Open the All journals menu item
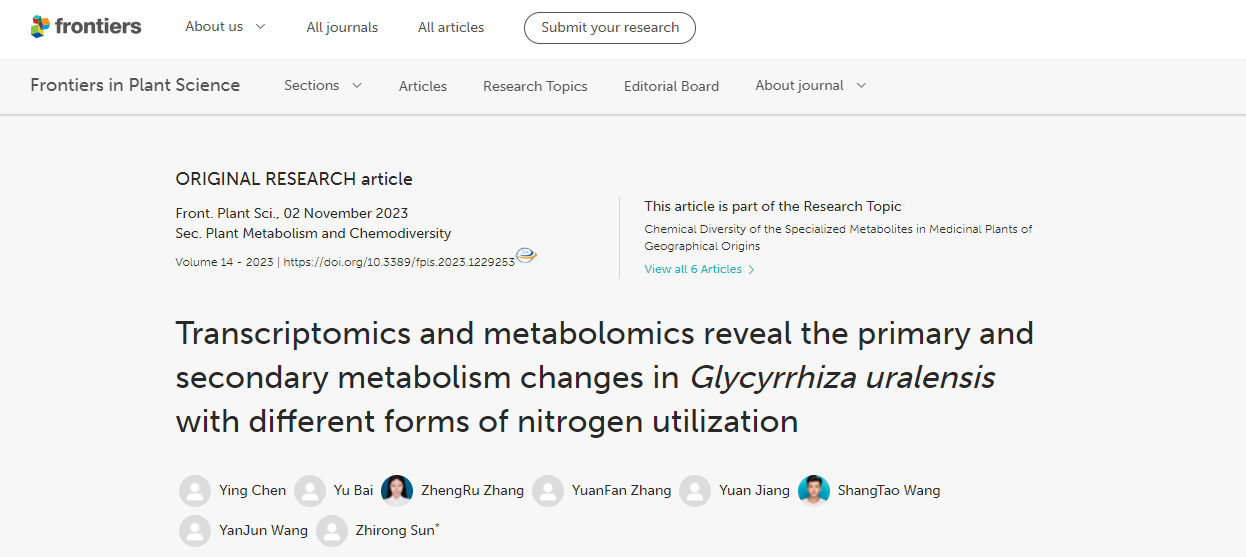The height and width of the screenshot is (557, 1246). click(x=342, y=28)
